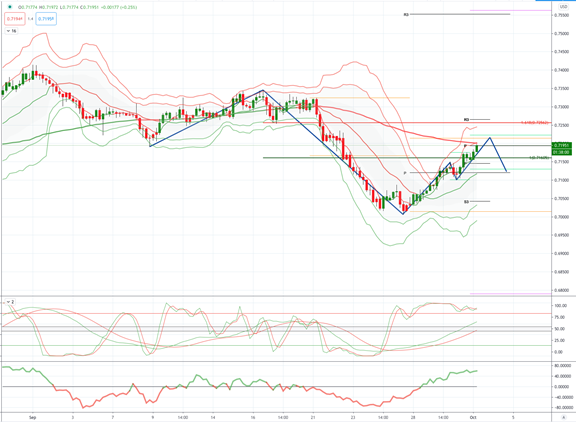
Task: Click the green market status dot
Action: [10, 7]
